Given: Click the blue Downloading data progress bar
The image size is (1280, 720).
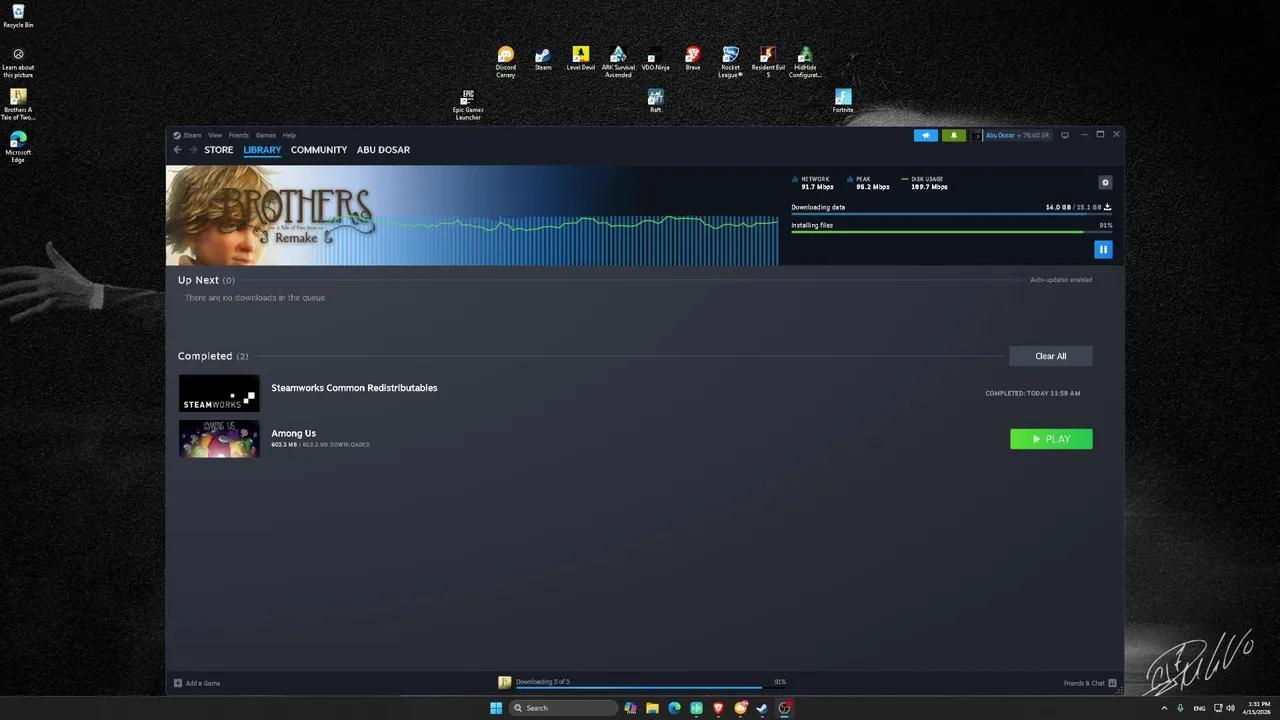Looking at the screenshot, I should coord(951,214).
